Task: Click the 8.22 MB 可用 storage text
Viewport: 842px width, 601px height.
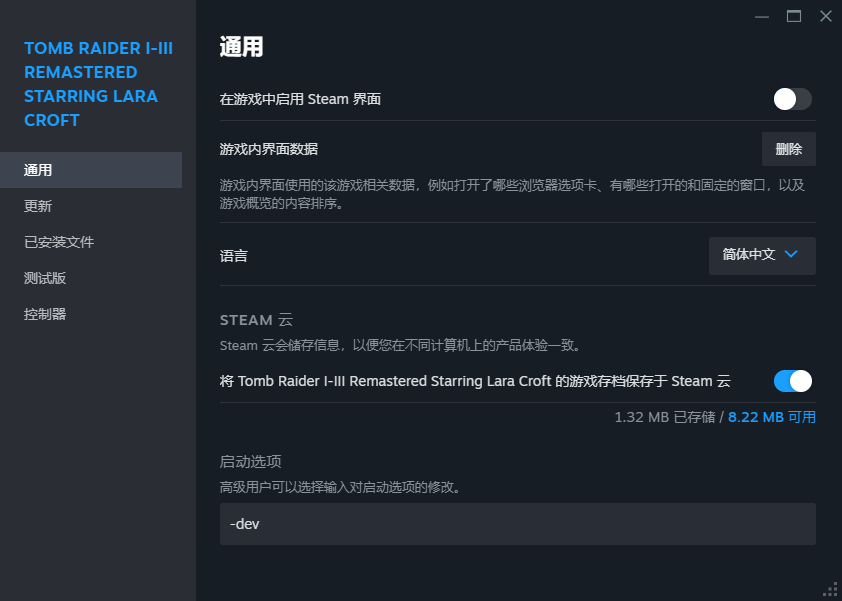Action: [771, 417]
